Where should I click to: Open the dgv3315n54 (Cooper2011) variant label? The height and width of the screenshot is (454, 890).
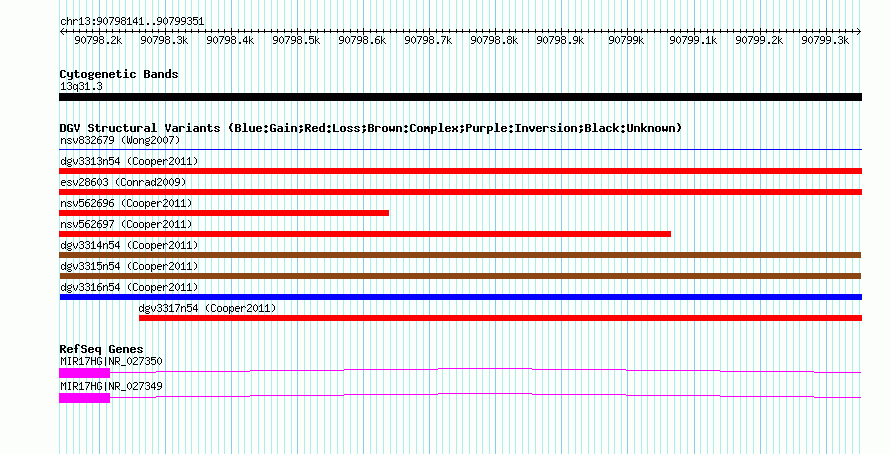coord(129,266)
